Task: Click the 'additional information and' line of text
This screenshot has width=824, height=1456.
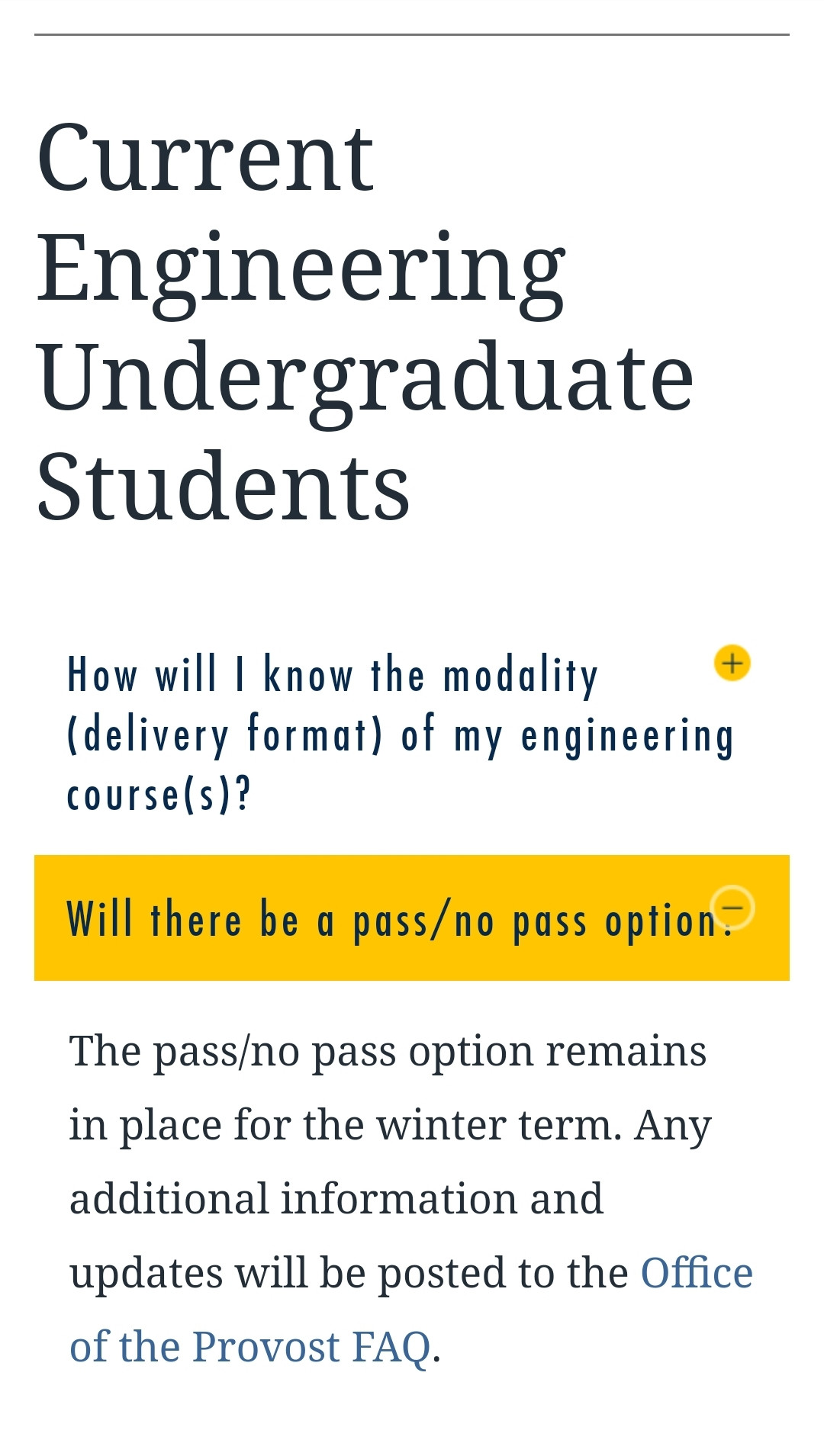Action: tap(336, 1199)
